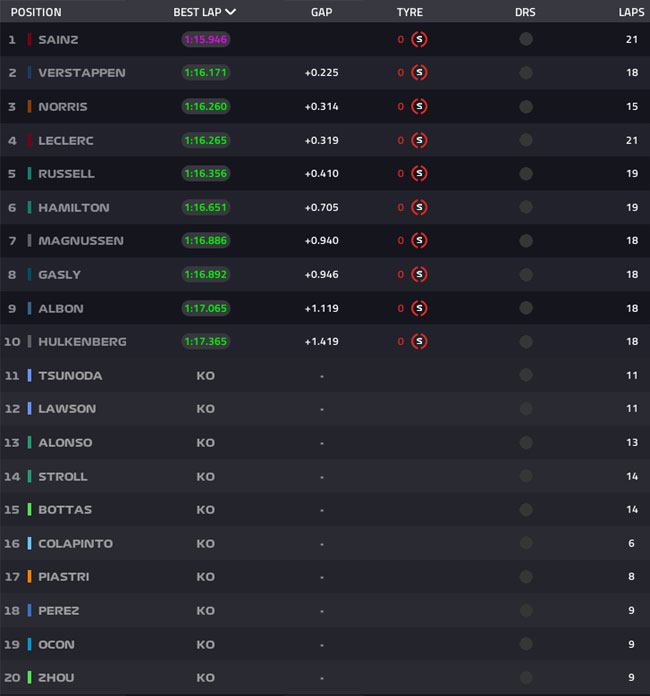
Task: Click Verstappen's soft tyre compound icon
Action: click(x=419, y=72)
